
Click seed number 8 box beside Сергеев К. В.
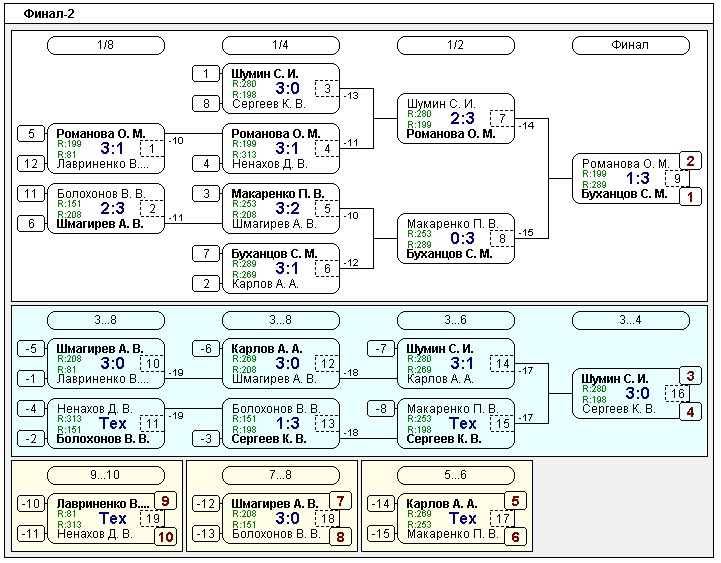(x=204, y=103)
